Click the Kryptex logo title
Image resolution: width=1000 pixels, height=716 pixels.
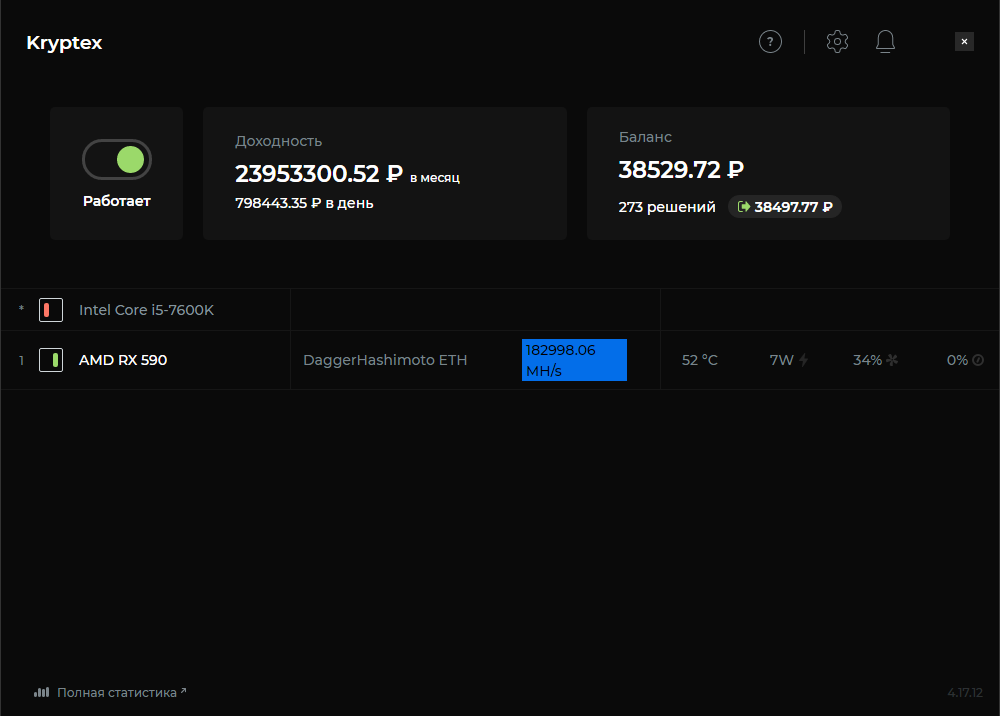[64, 43]
